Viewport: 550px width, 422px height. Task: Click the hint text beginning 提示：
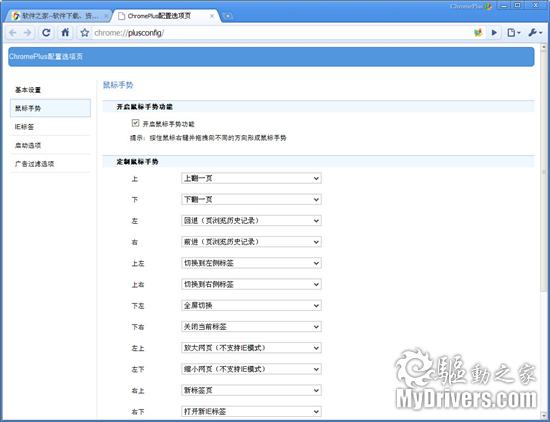coord(208,138)
